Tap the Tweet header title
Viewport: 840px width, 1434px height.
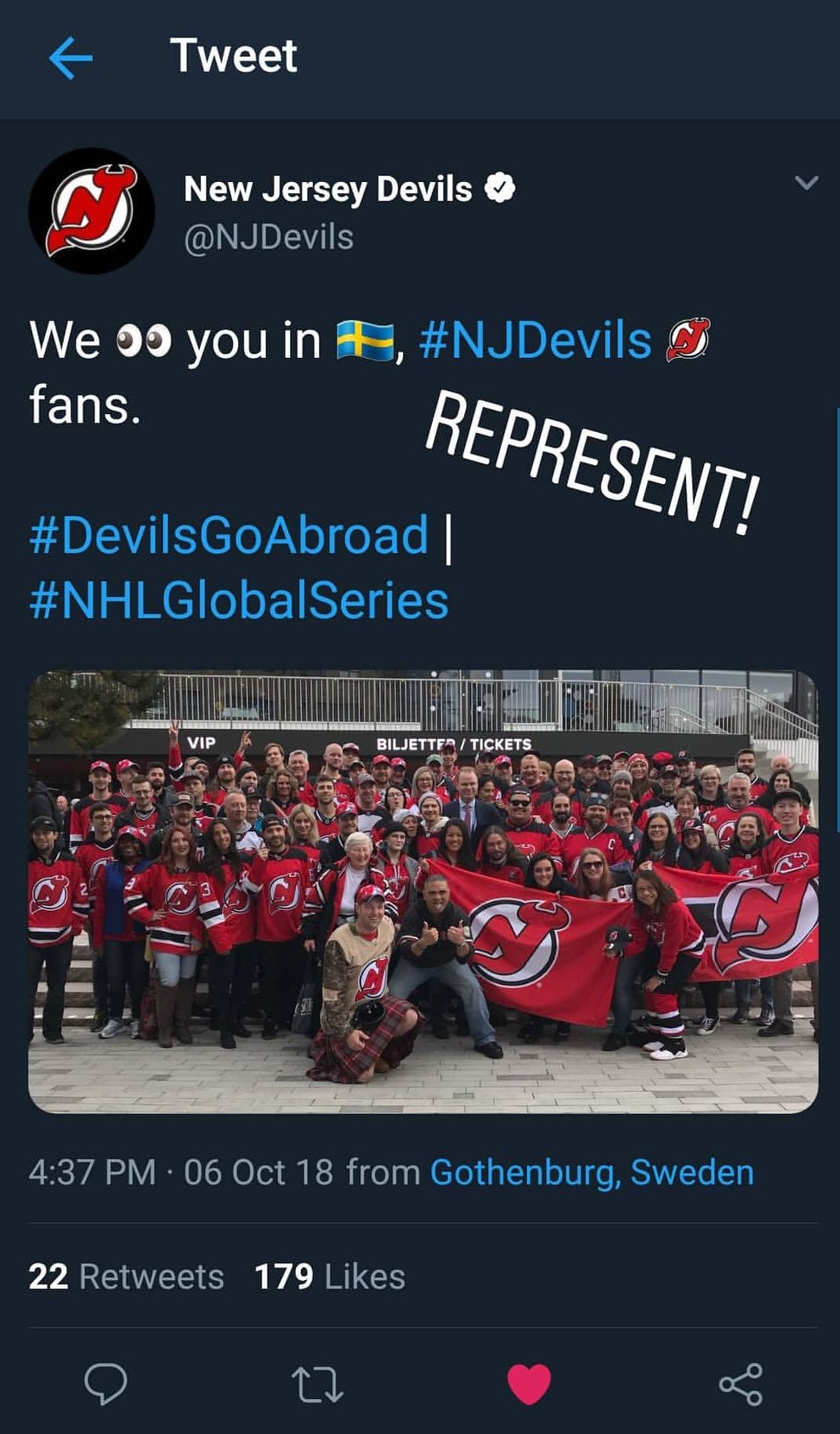[234, 56]
